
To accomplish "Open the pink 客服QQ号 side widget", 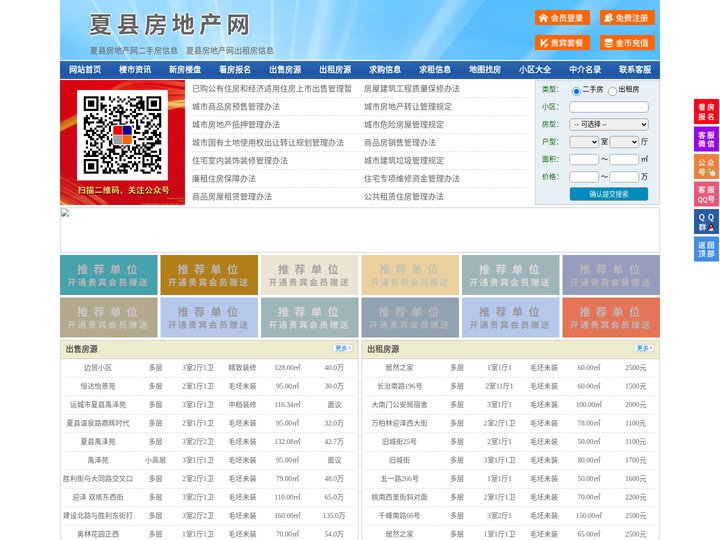I will 706,194.
